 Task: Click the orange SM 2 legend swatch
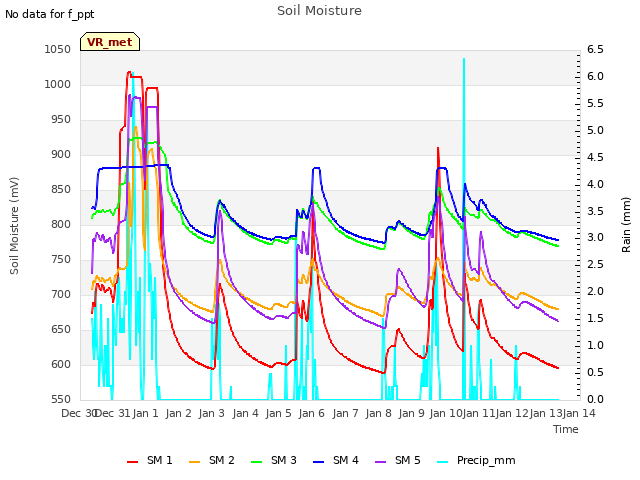point(195,462)
